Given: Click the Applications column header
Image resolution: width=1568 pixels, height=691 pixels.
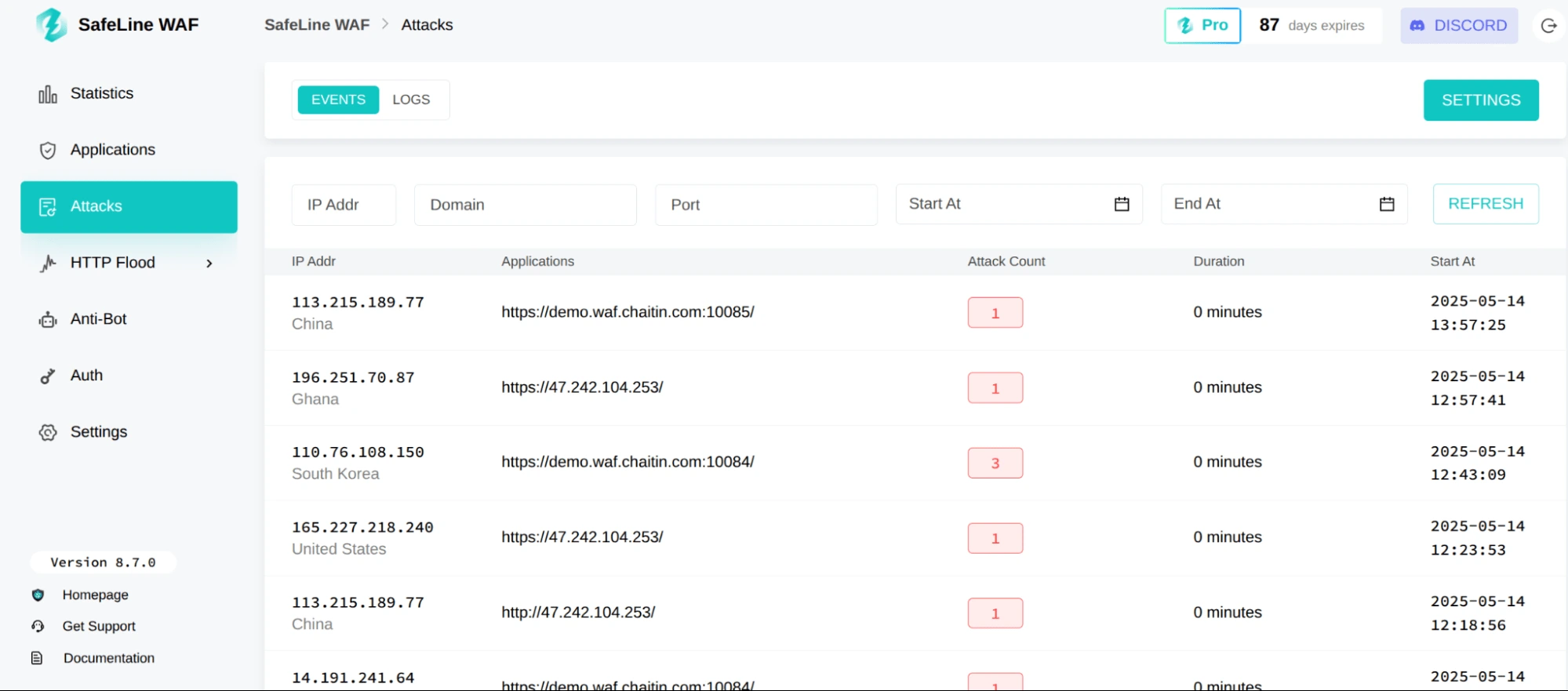Looking at the screenshot, I should tap(537, 261).
